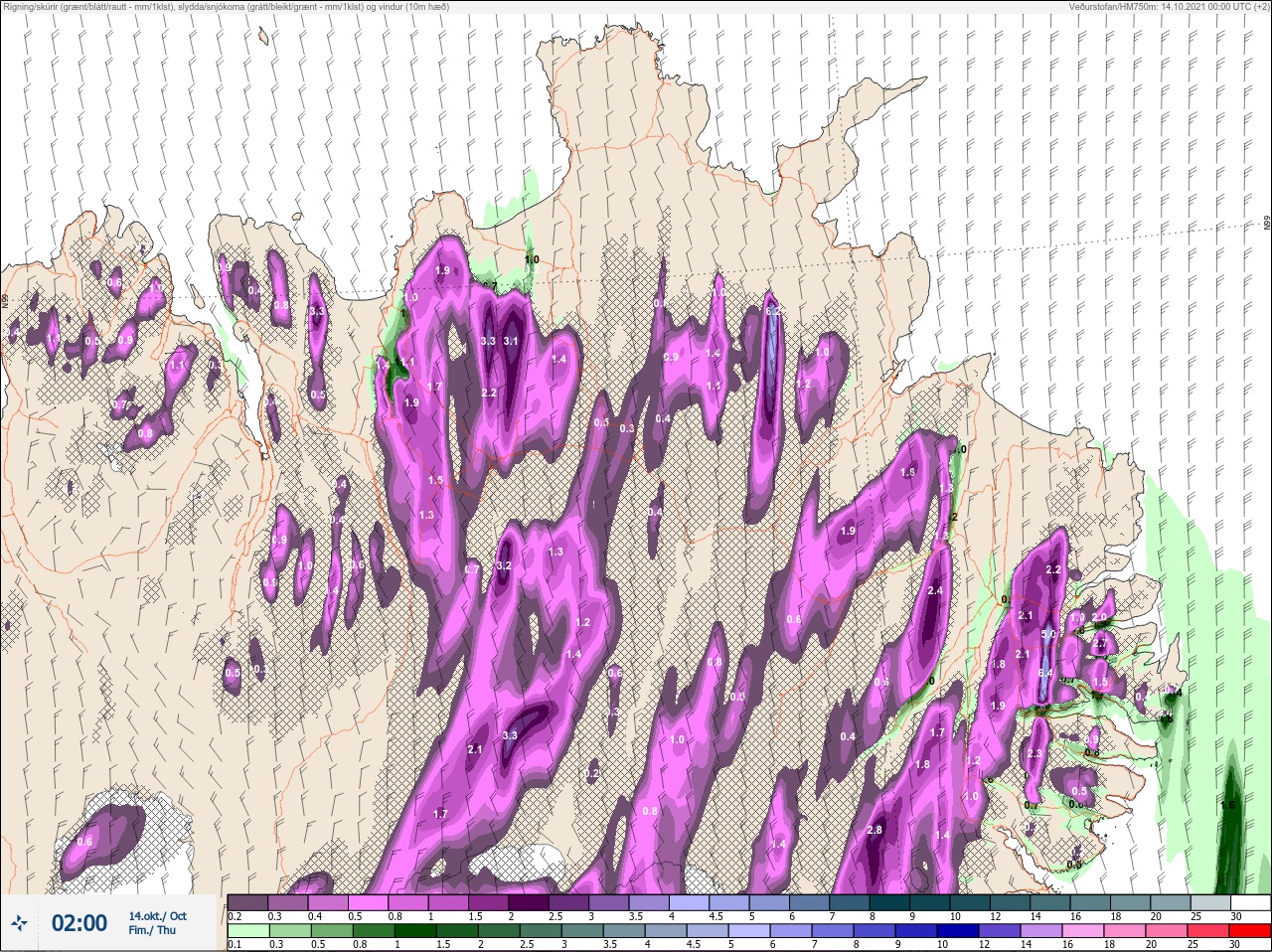Click the '0.2' label in top legend row
Screen dimensions: 1272x952
235,916
